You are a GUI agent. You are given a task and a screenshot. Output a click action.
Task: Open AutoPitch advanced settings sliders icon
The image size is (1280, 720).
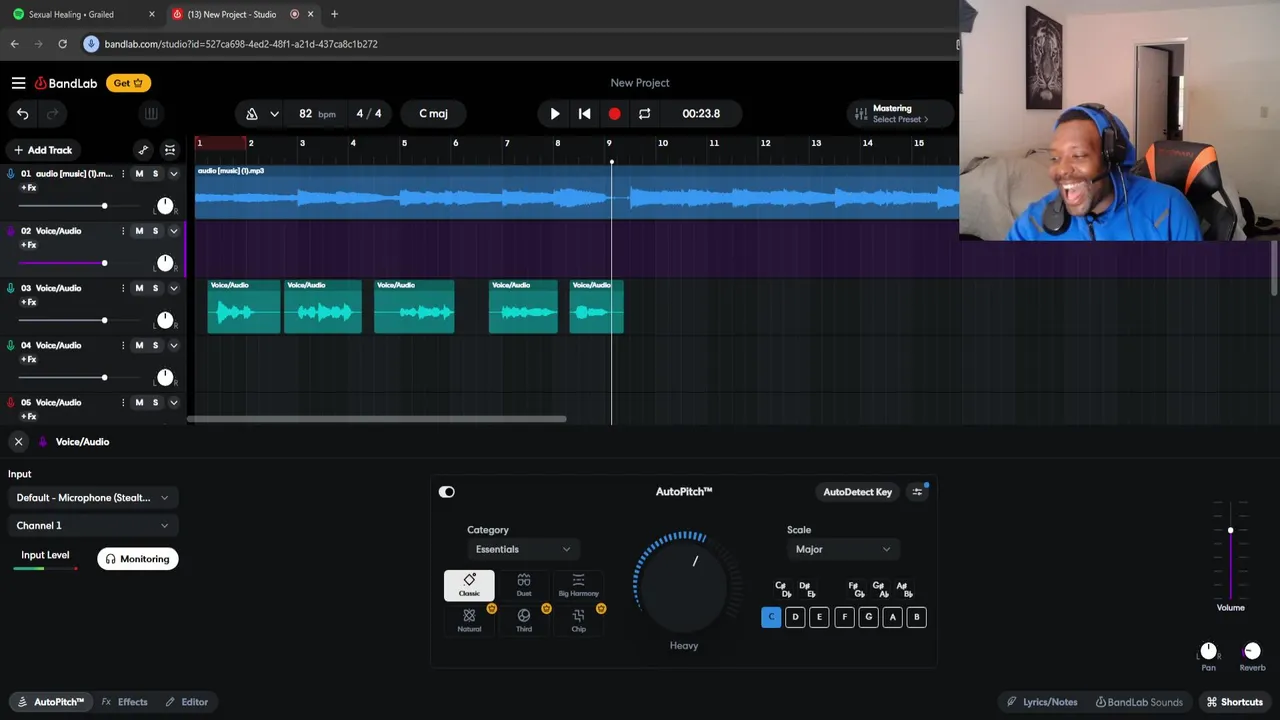pos(917,492)
